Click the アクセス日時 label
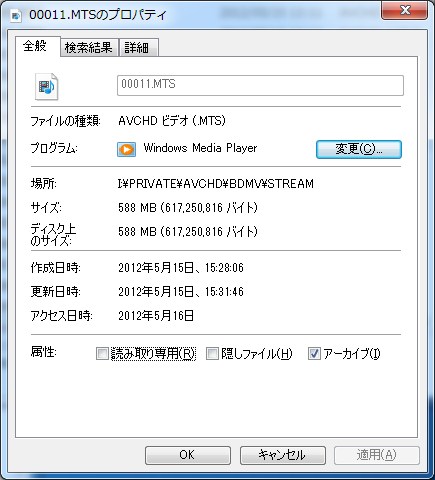435x480 pixels. click(x=61, y=315)
